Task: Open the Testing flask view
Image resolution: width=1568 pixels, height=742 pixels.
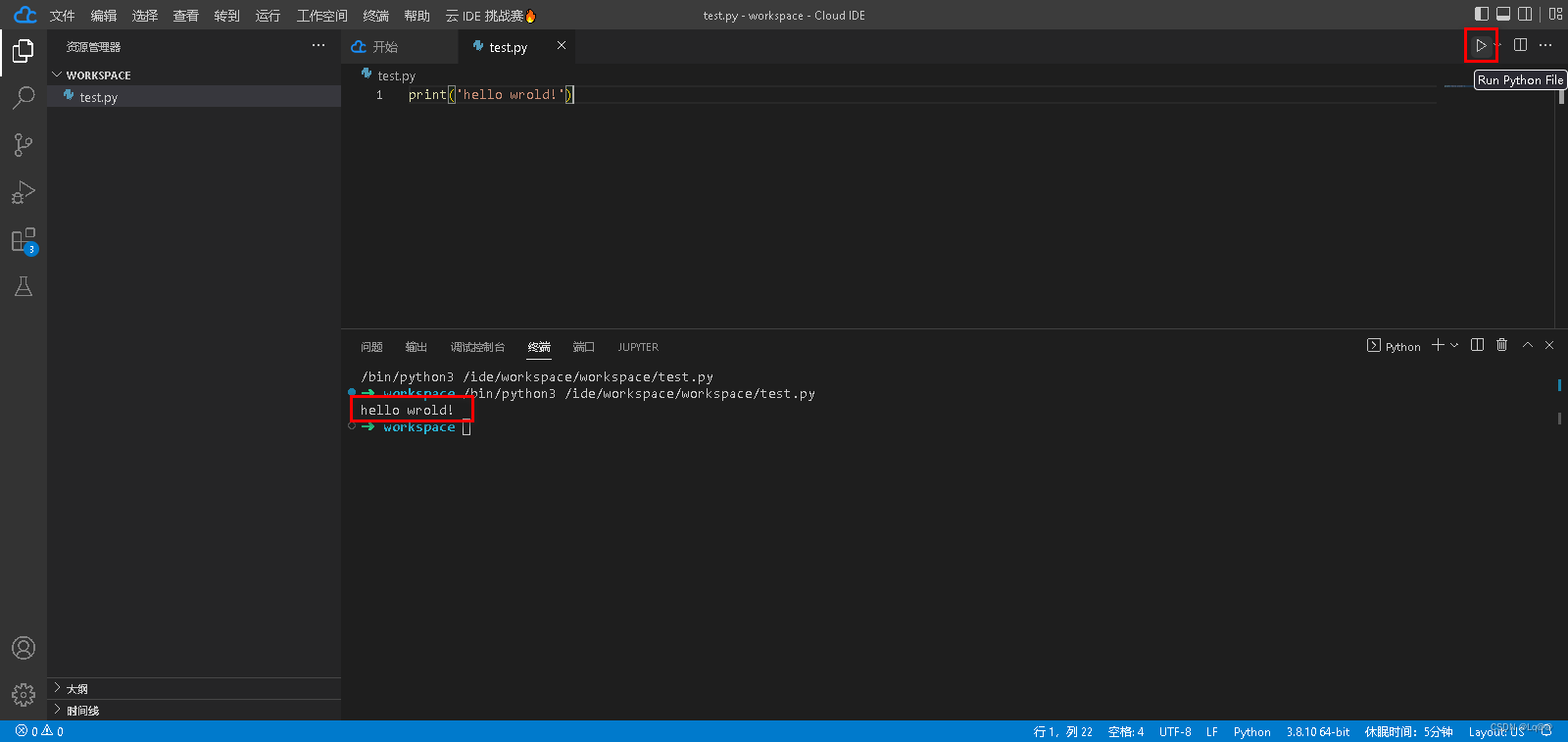Action: coord(24,286)
